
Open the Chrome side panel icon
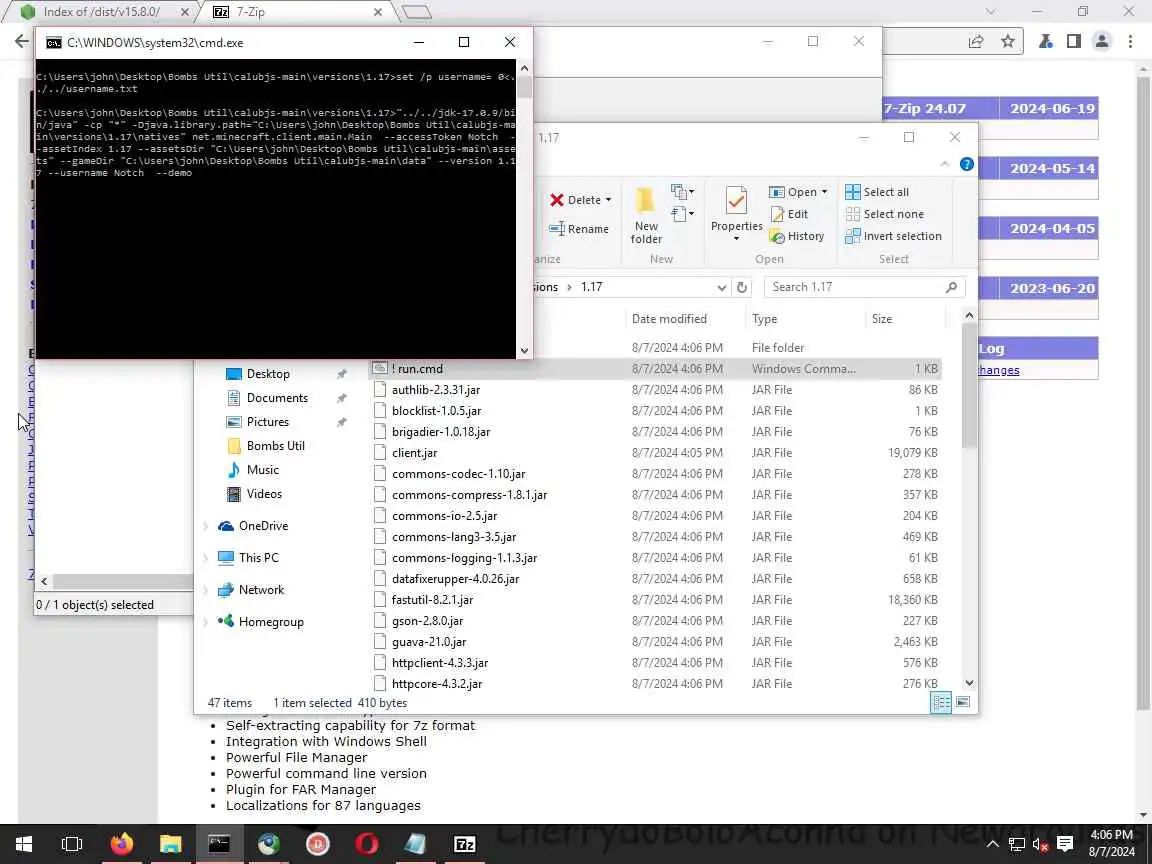click(x=1073, y=42)
